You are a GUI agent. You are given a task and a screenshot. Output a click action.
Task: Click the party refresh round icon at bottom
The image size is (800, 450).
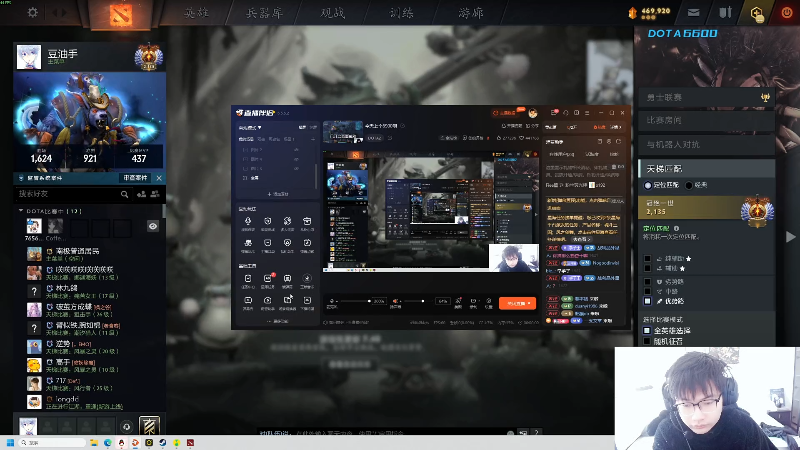tap(127, 427)
